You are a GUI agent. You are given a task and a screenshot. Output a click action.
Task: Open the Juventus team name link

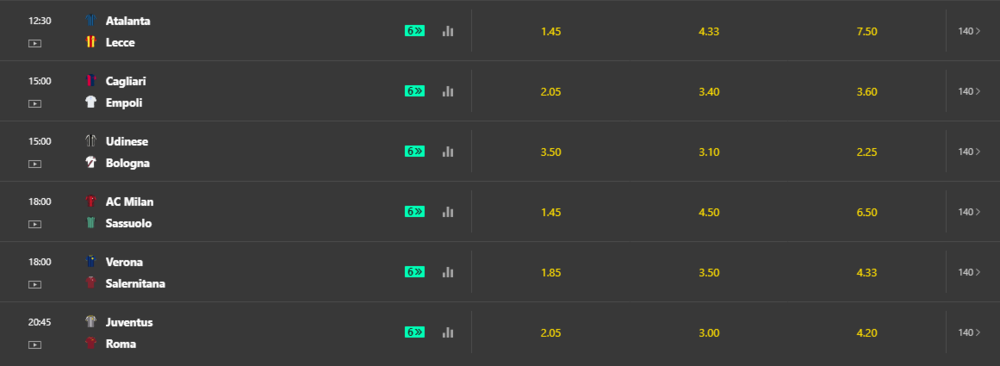[129, 322]
